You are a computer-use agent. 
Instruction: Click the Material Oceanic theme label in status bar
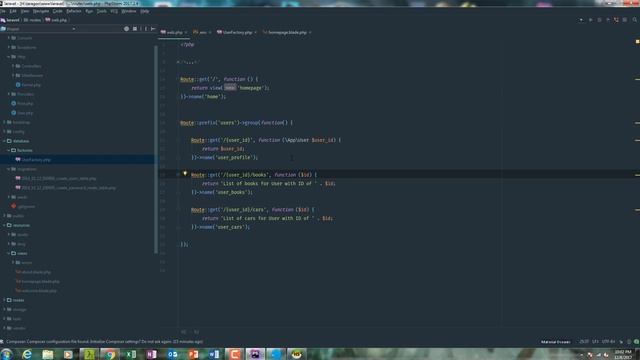pyautogui.click(x=556, y=342)
